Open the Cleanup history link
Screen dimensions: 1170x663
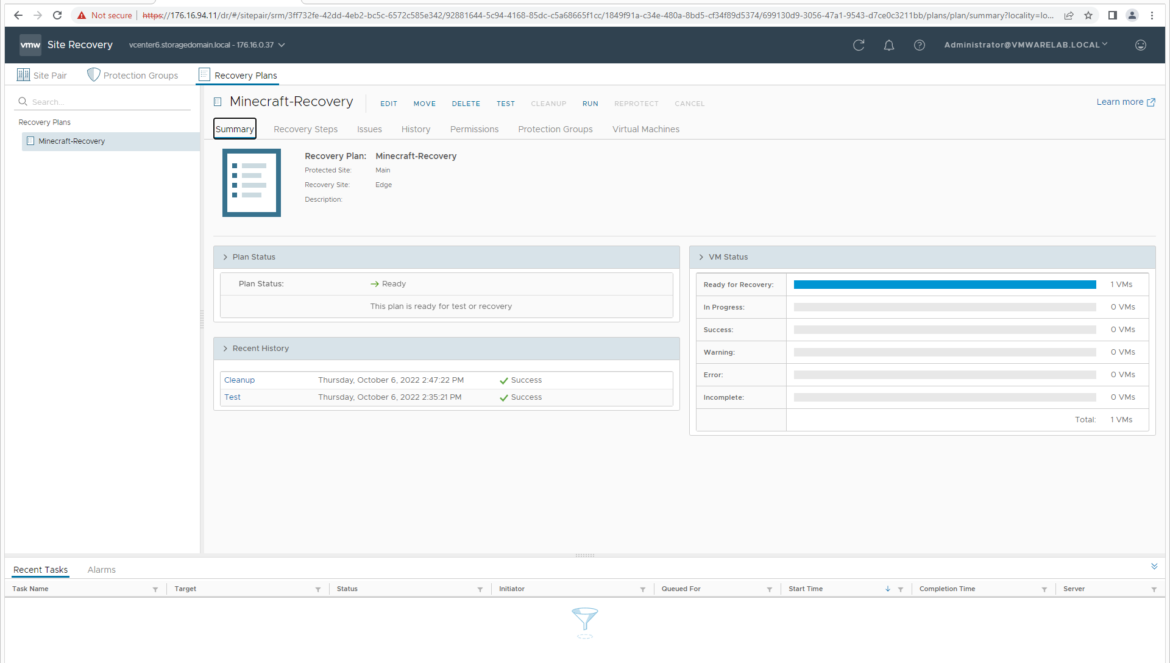coord(240,380)
